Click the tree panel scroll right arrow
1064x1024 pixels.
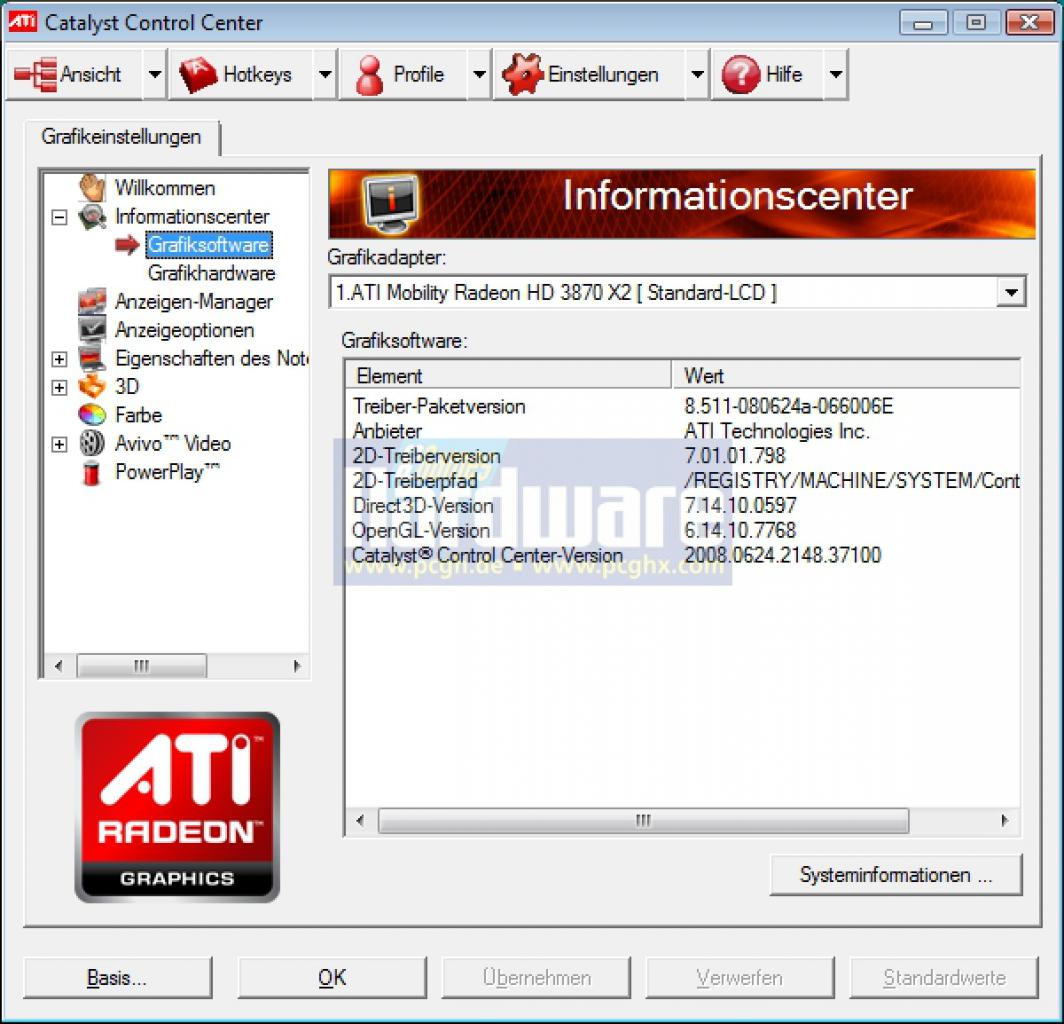[297, 666]
